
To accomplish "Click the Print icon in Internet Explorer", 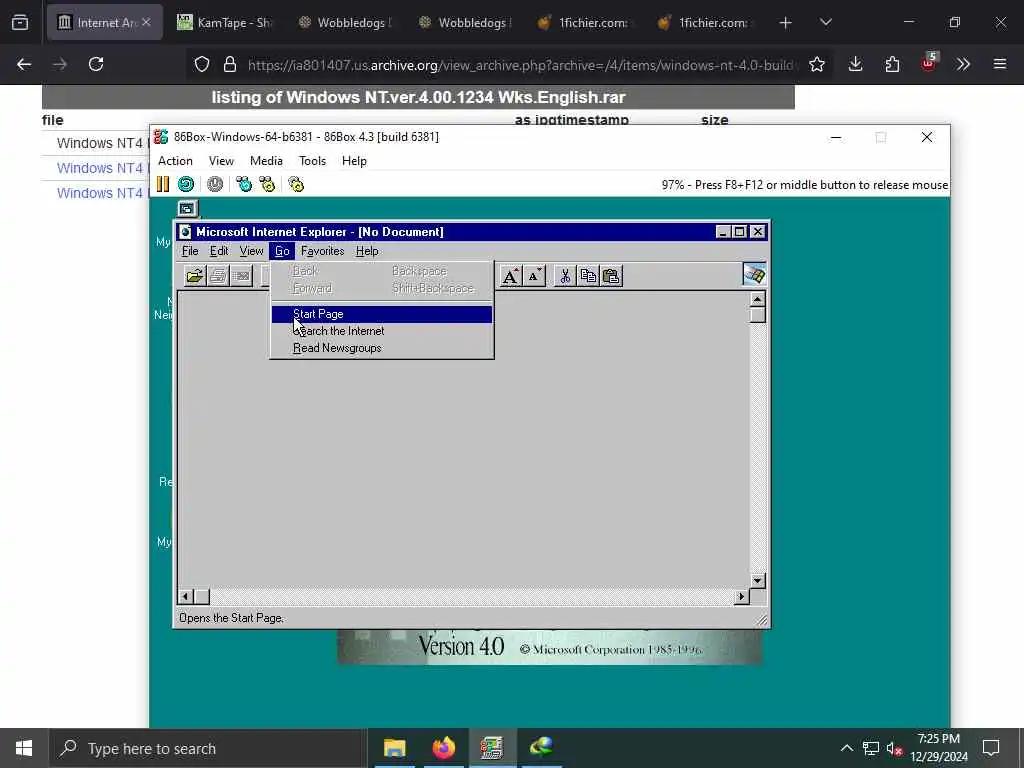I will (x=218, y=276).
